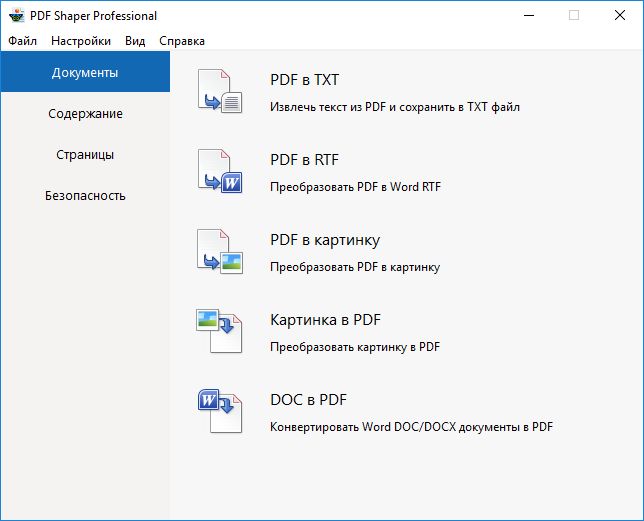The width and height of the screenshot is (644, 521).
Task: Click the DOC to PDF conversion icon
Action: click(220, 412)
